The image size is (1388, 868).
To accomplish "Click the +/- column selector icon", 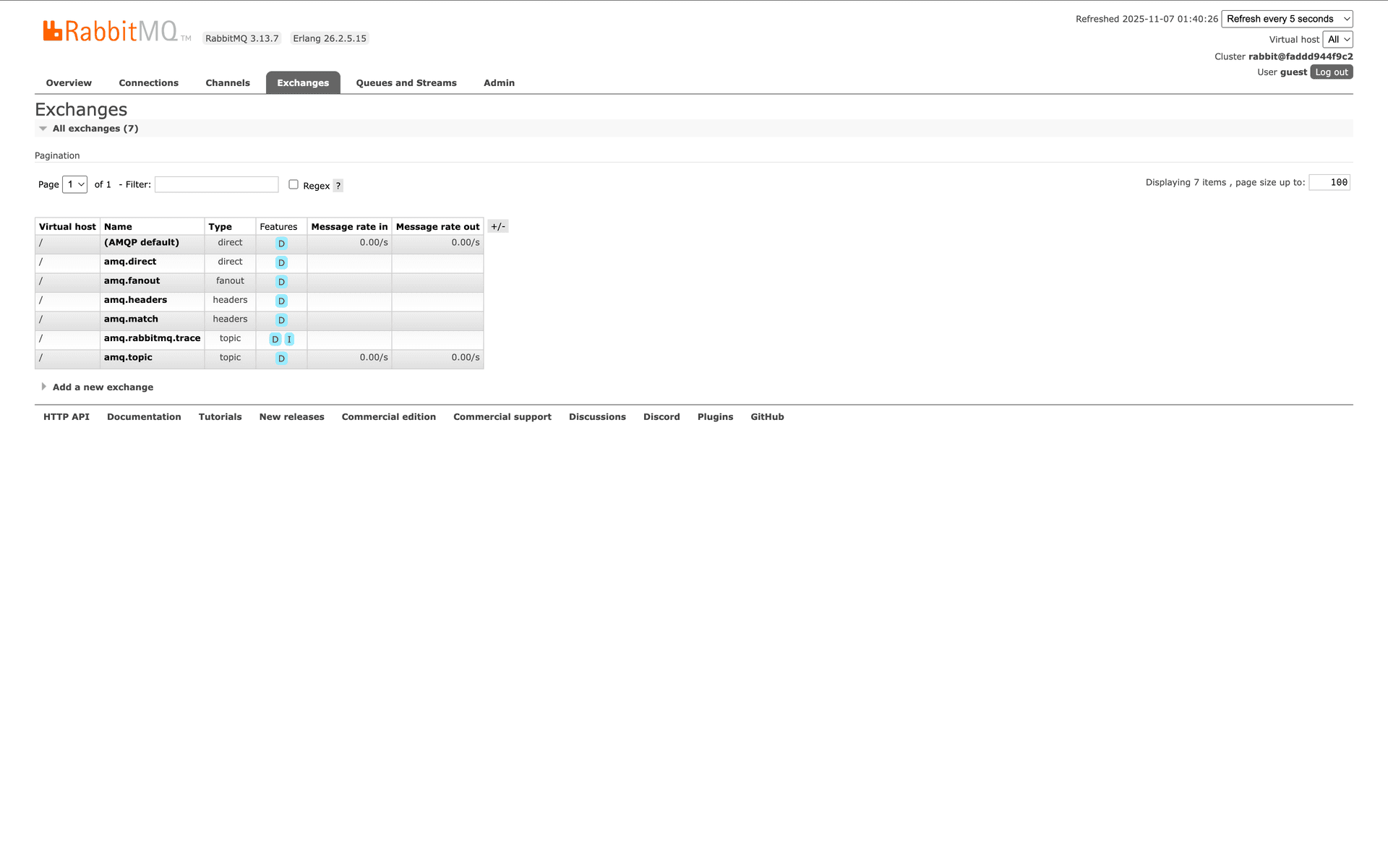I will (498, 225).
